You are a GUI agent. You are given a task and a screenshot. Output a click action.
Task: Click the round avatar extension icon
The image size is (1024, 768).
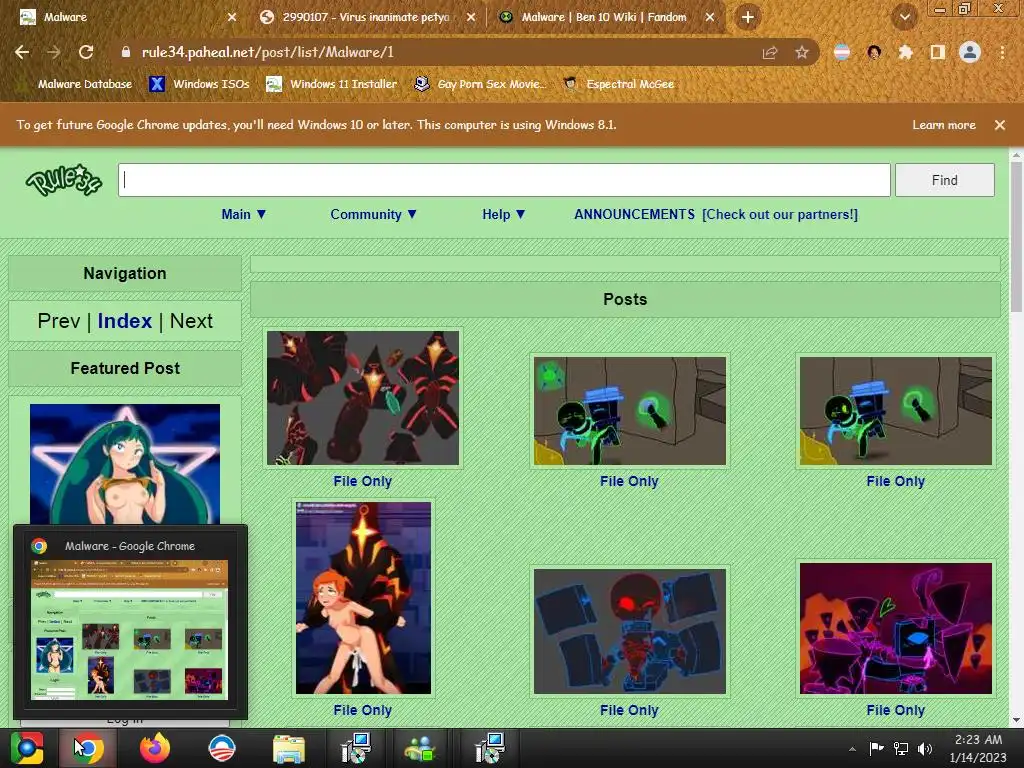tap(874, 52)
